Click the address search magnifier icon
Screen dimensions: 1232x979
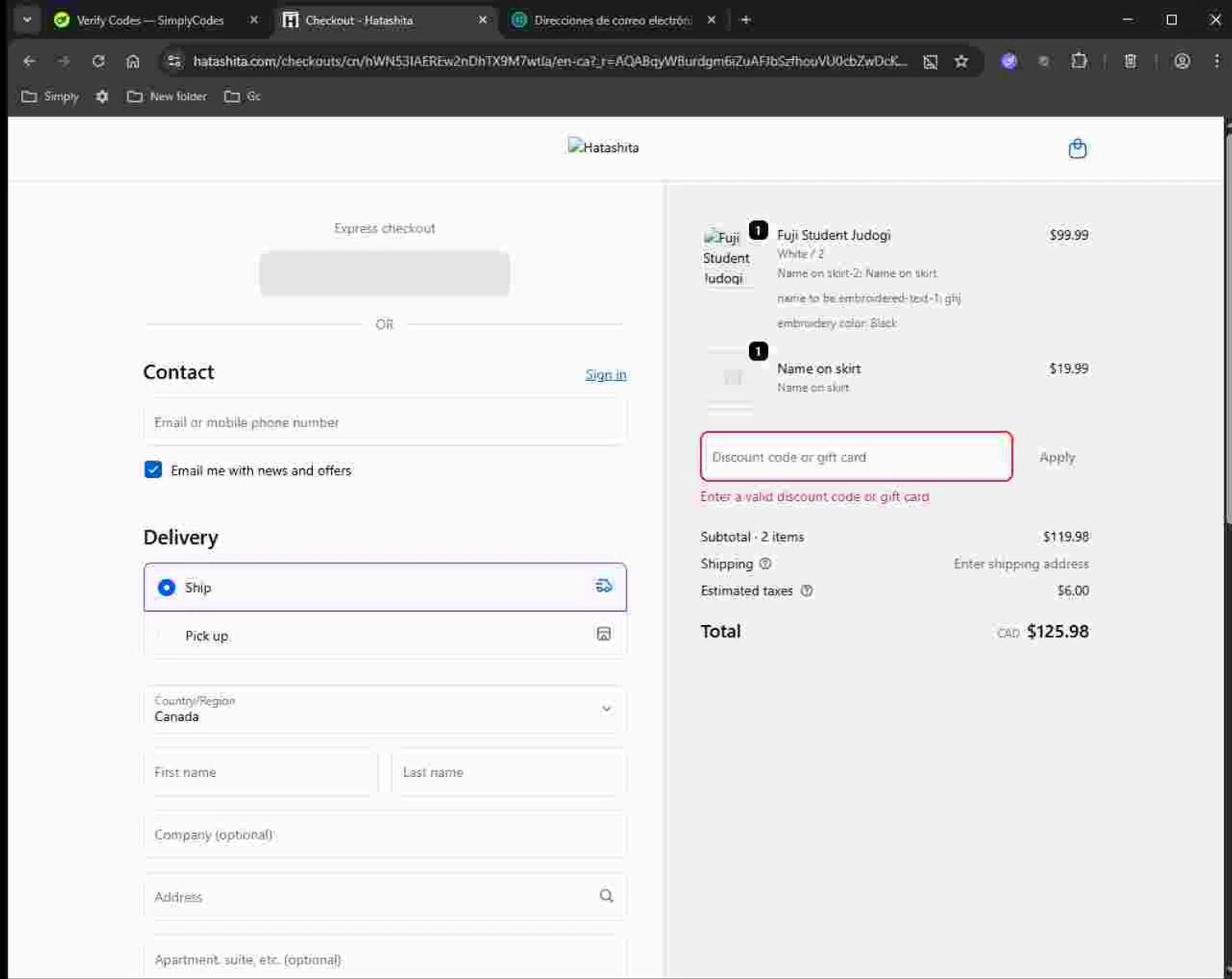click(x=606, y=896)
